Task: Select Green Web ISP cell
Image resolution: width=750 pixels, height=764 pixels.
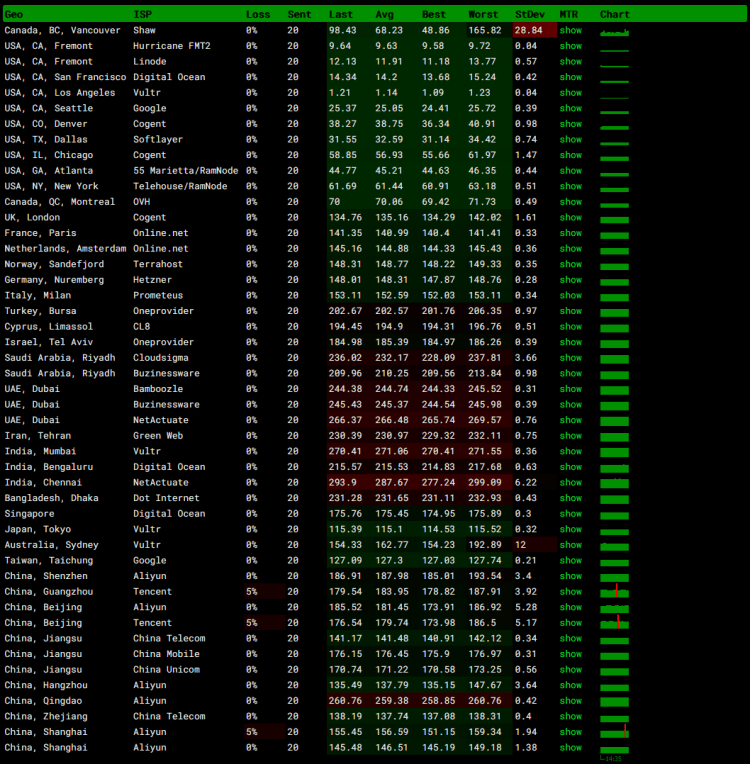Action: (x=158, y=436)
